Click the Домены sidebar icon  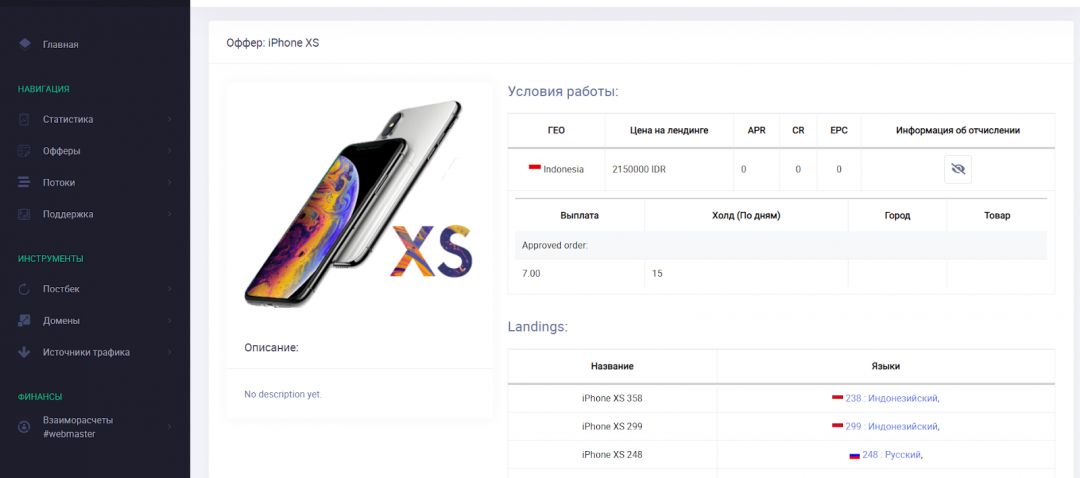(25, 321)
